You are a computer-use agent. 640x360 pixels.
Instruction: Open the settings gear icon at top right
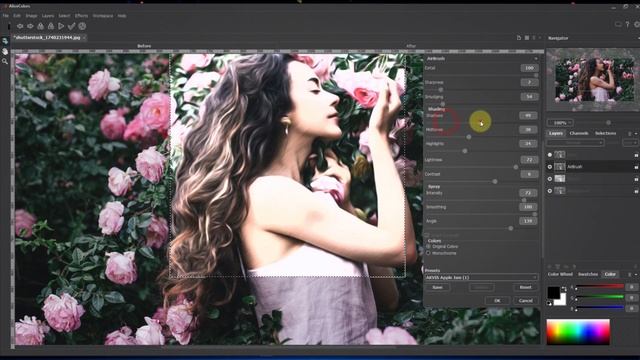636,25
